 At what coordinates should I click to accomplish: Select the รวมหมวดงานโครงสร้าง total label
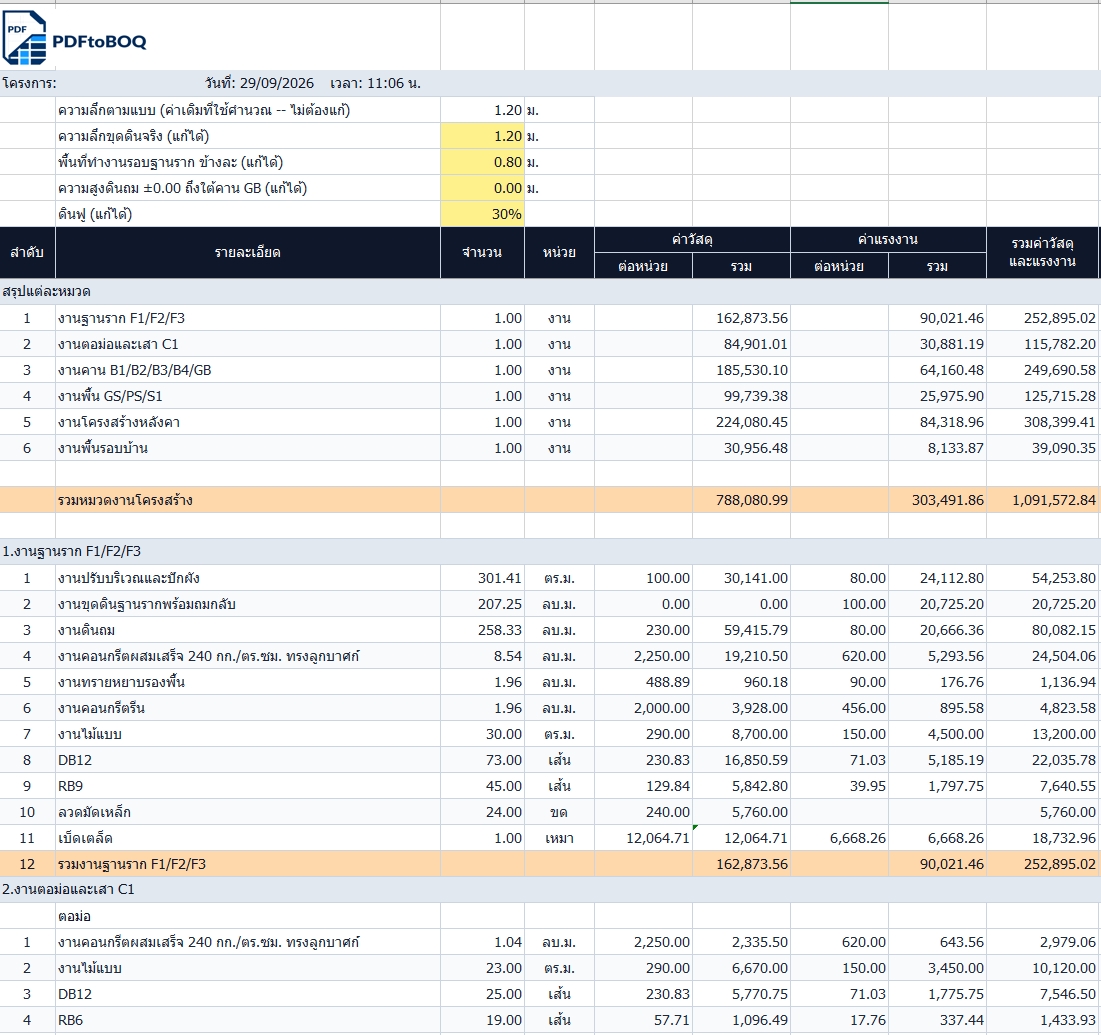click(125, 500)
